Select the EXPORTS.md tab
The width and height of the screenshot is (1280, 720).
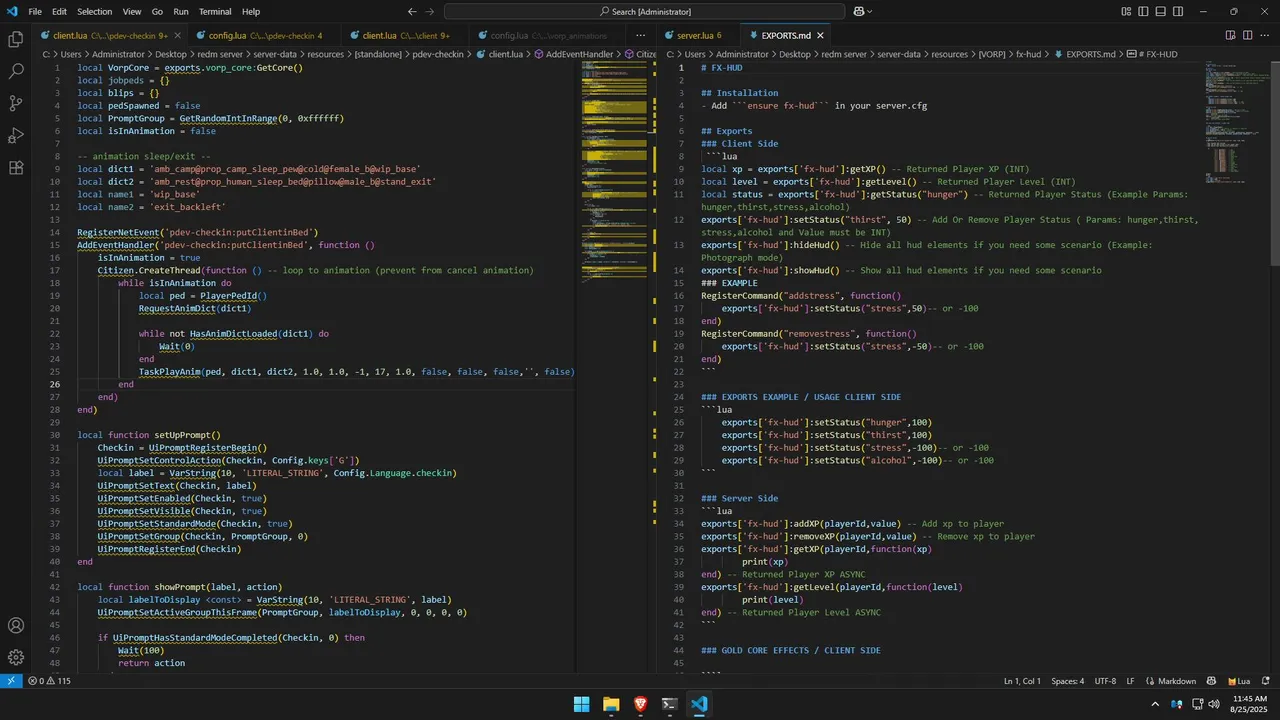[x=785, y=35]
